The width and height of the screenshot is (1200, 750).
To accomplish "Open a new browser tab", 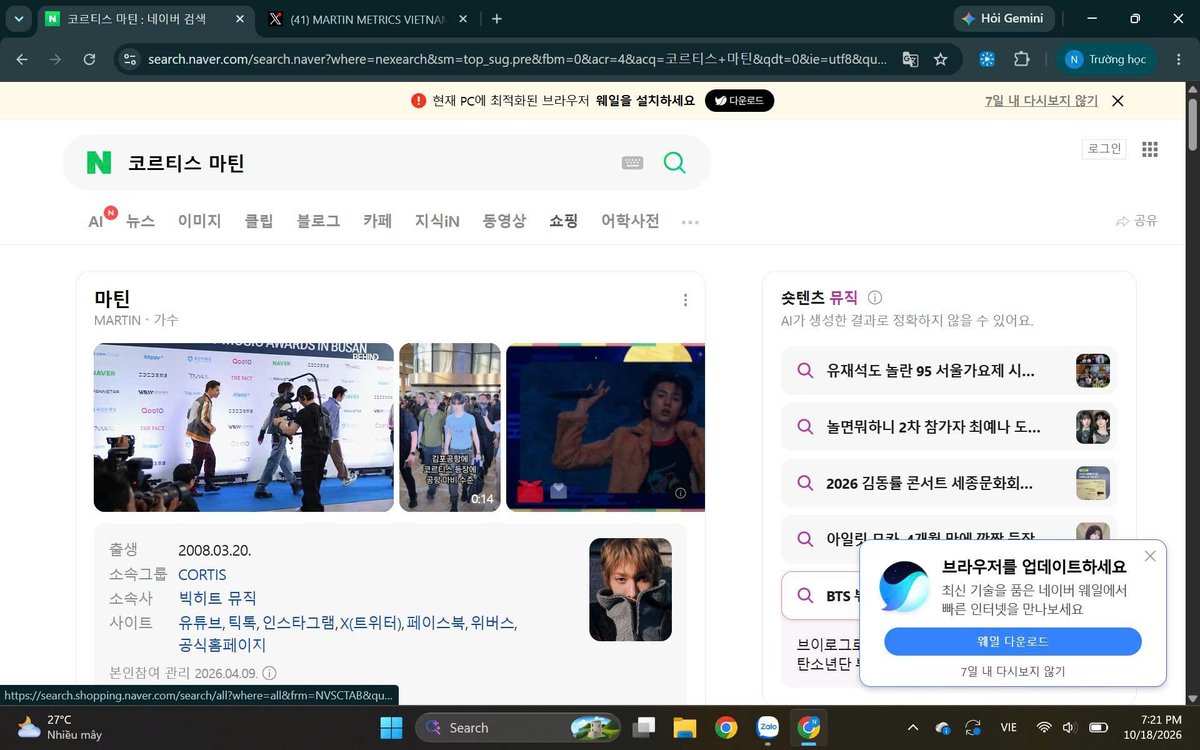I will tap(497, 19).
